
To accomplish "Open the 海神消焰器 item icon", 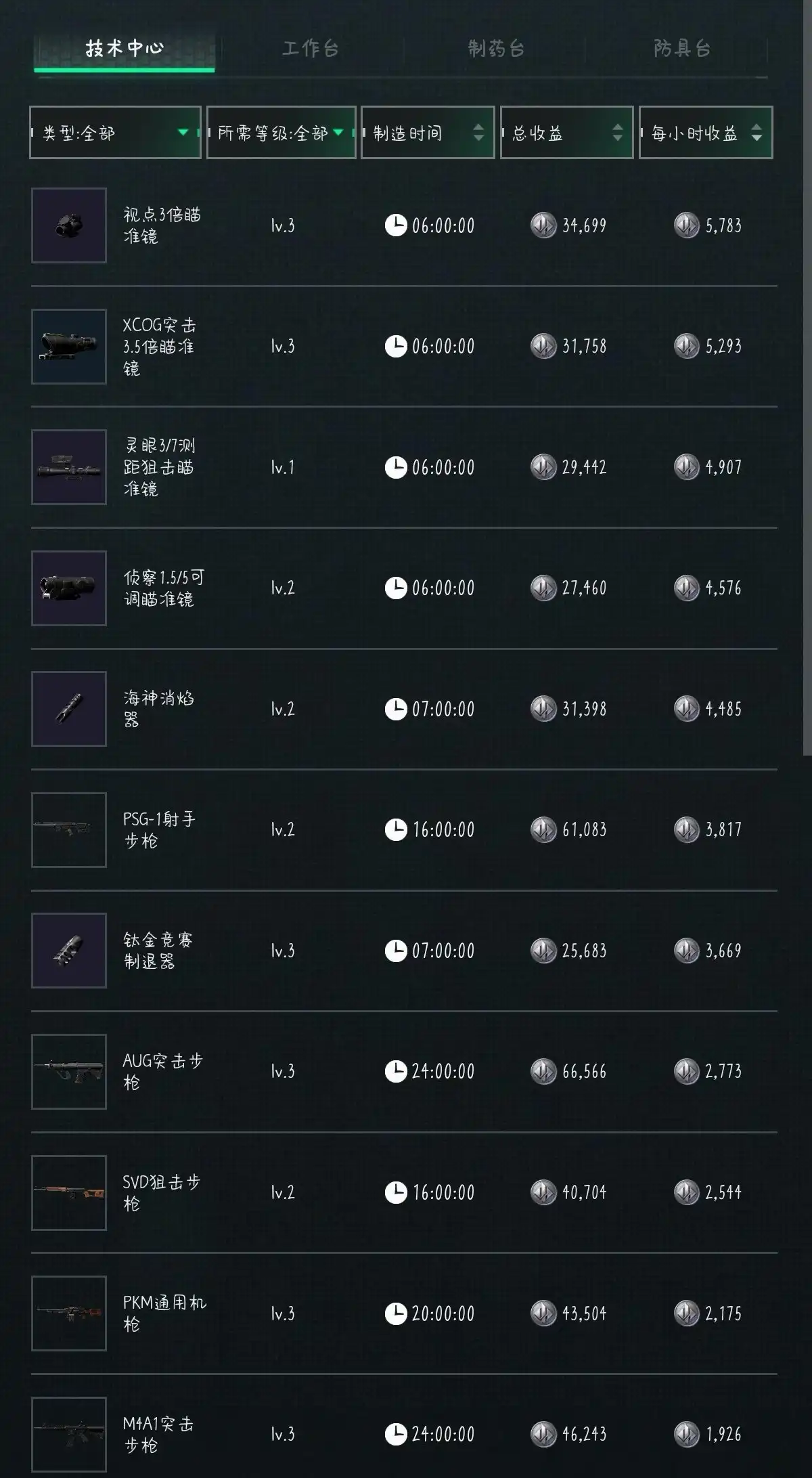I will pos(69,709).
